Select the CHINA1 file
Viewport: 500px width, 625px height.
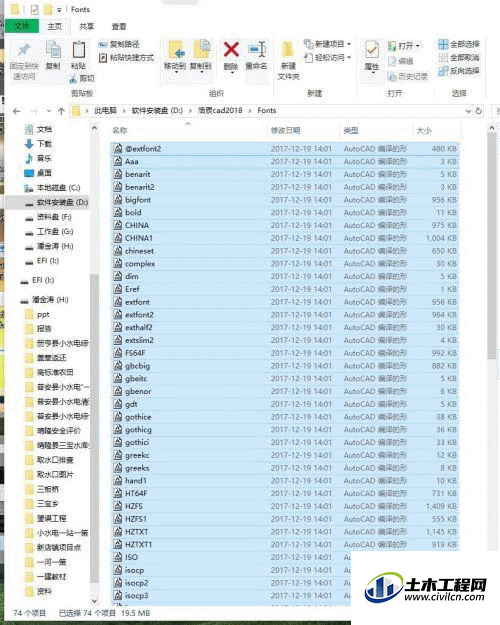[x=285, y=238]
